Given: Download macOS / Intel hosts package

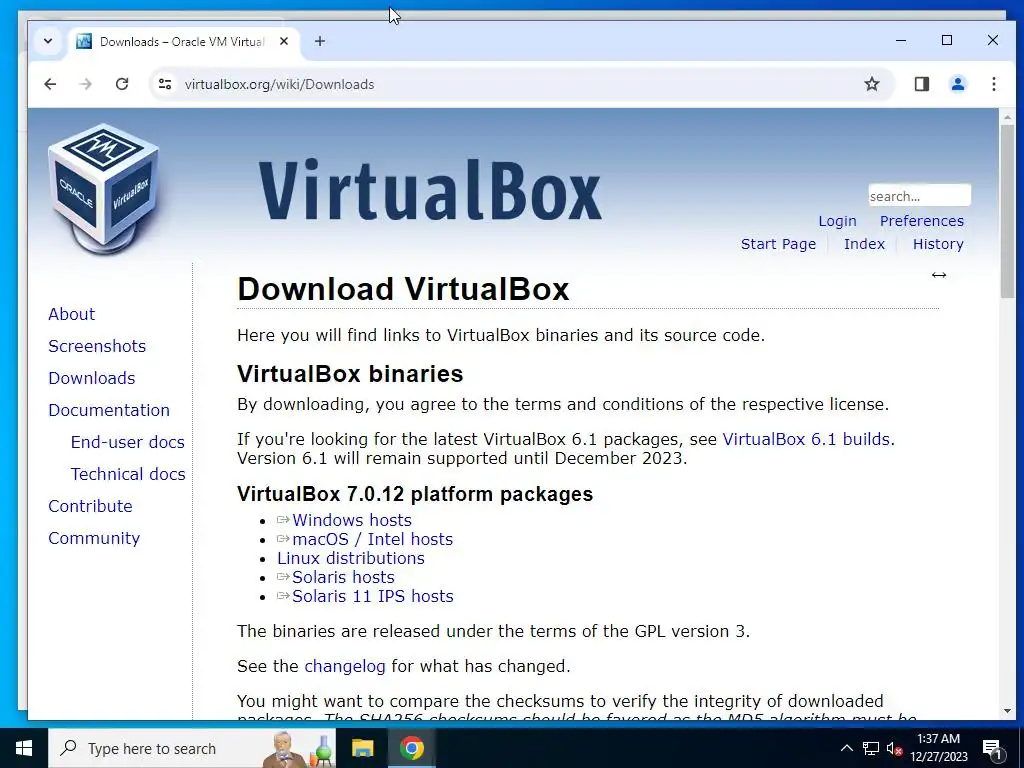Looking at the screenshot, I should (x=372, y=539).
